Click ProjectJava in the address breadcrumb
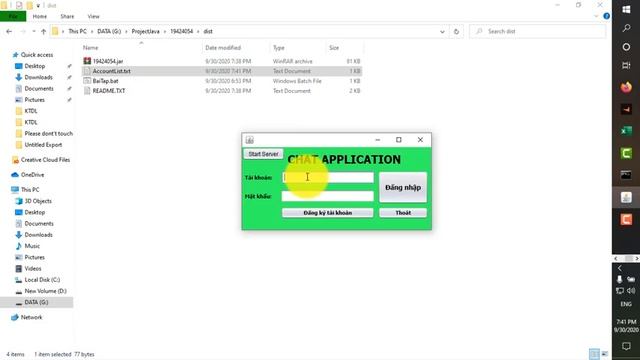This screenshot has height=360, width=640. click(x=145, y=31)
